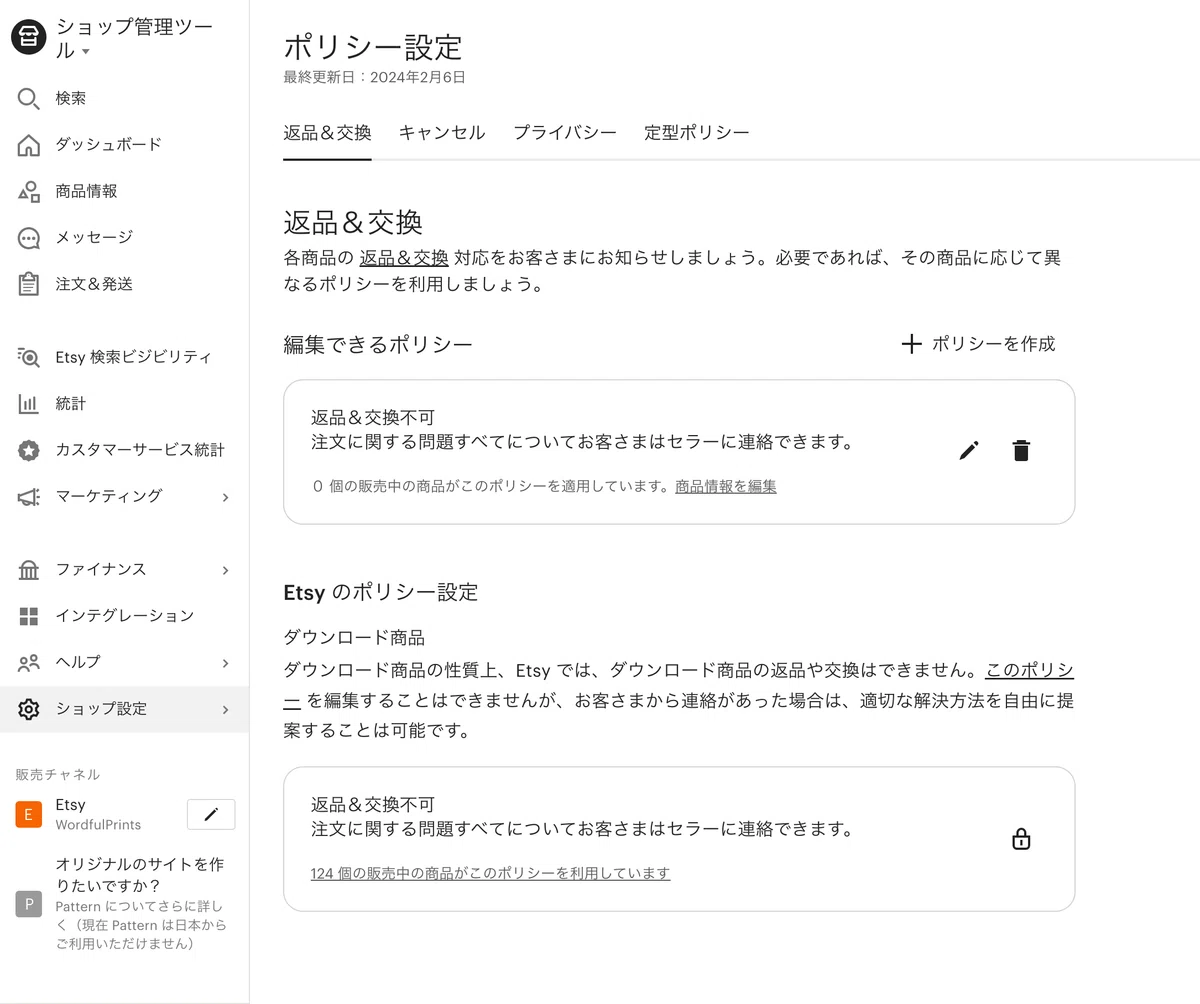Expand the ファイナンス chevron

(x=225, y=570)
